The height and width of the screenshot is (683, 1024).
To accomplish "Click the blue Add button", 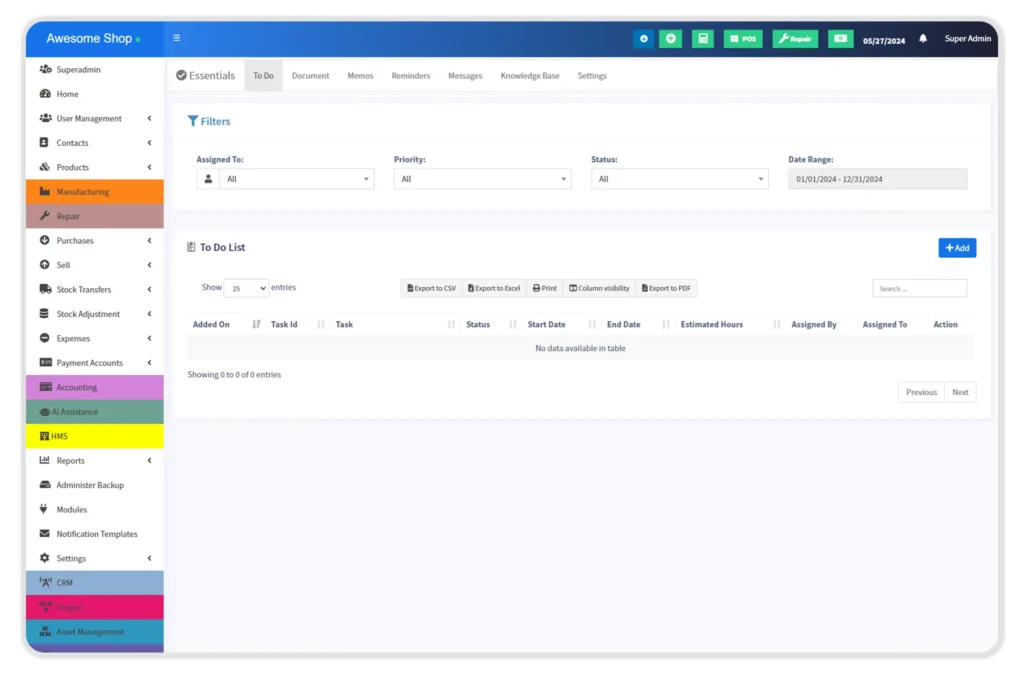I will coord(957,248).
